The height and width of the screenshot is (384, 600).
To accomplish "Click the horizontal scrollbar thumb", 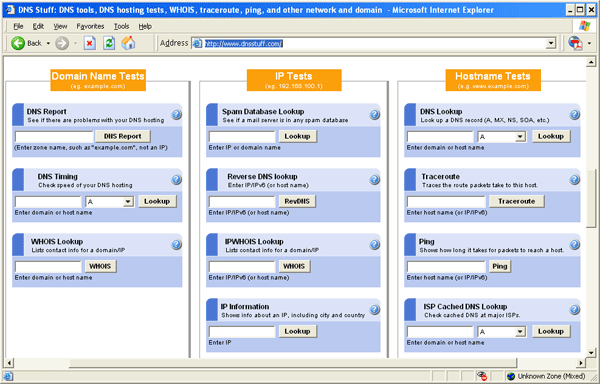I will [x=293, y=363].
